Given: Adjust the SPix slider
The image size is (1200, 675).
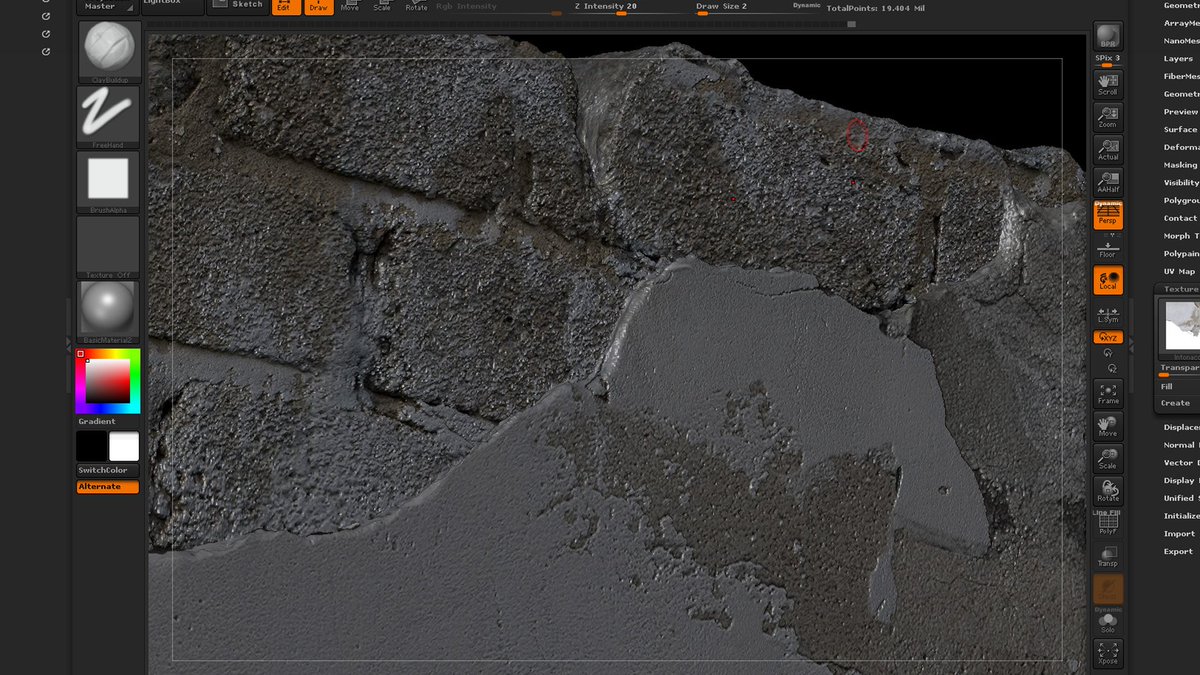Looking at the screenshot, I should click(x=1108, y=60).
